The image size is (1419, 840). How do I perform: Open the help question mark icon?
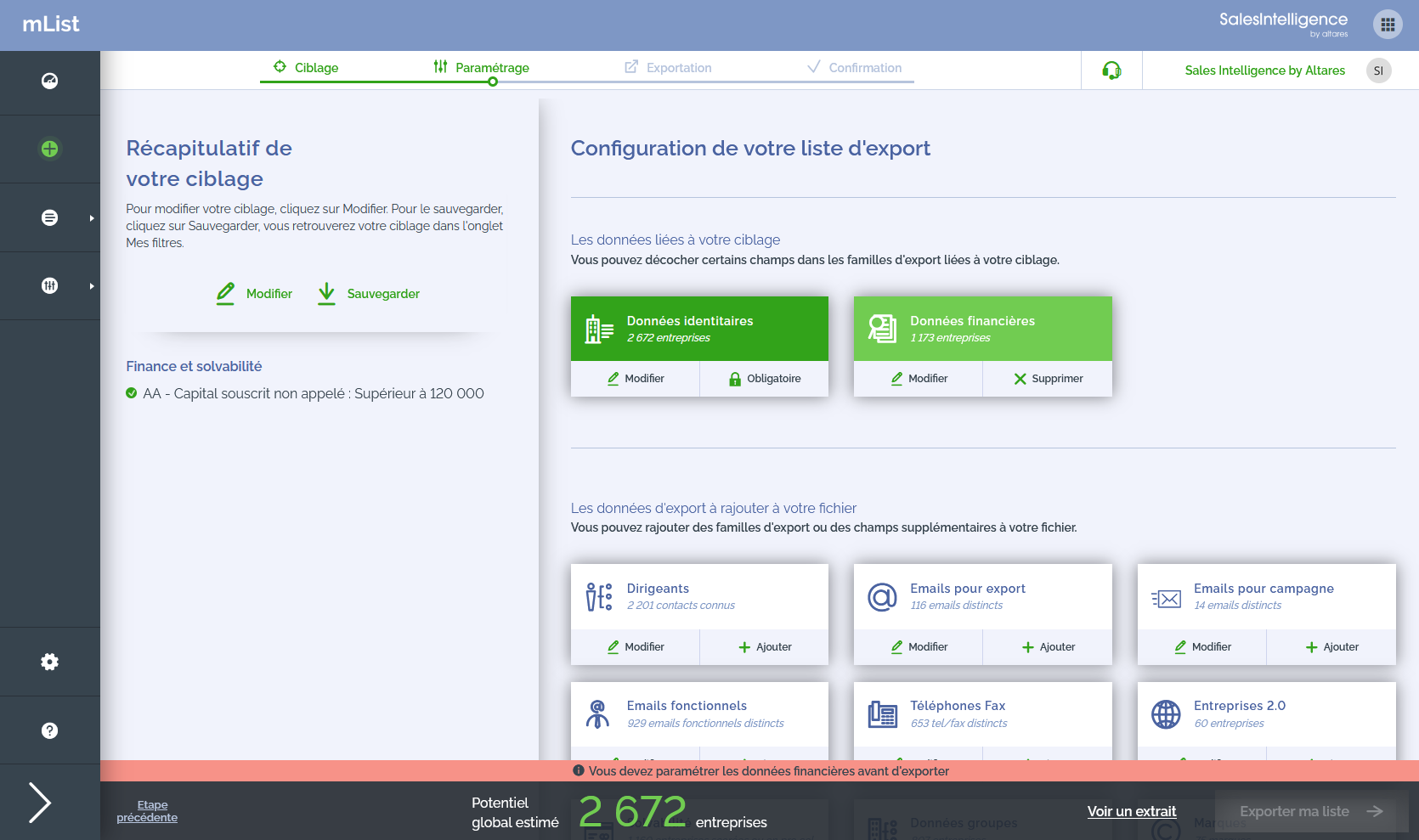(50, 730)
